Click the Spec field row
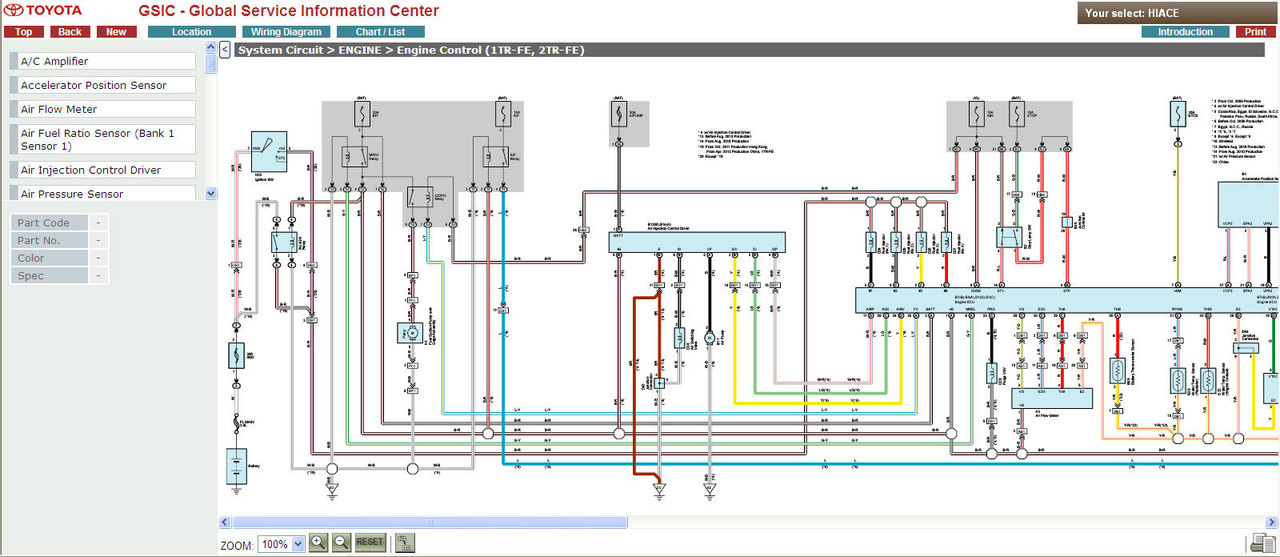The image size is (1280, 557). 59,275
